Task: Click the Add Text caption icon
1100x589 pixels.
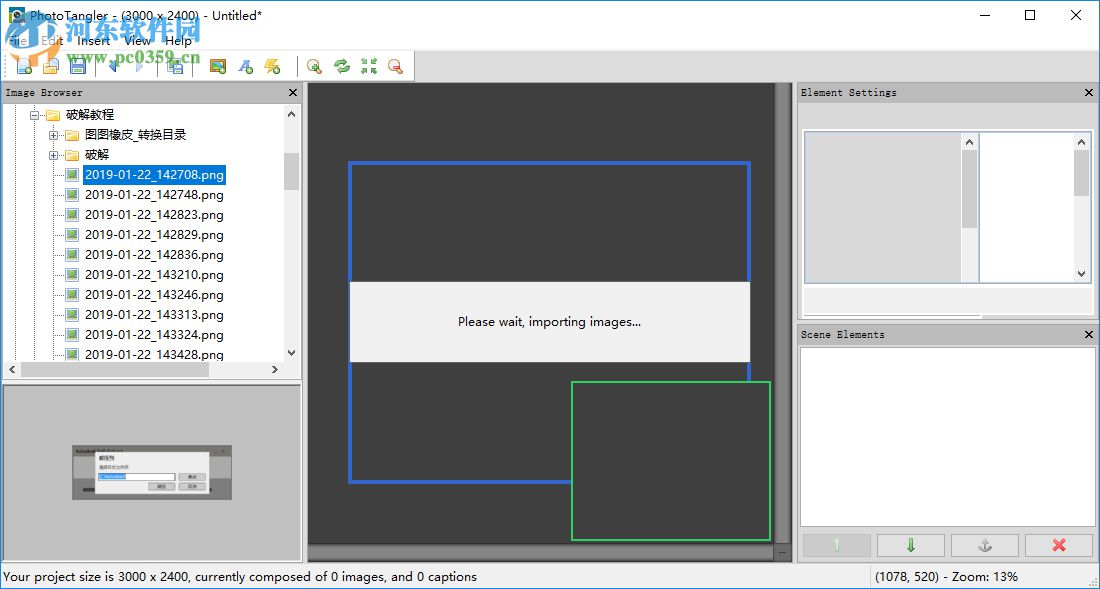Action: [x=245, y=66]
